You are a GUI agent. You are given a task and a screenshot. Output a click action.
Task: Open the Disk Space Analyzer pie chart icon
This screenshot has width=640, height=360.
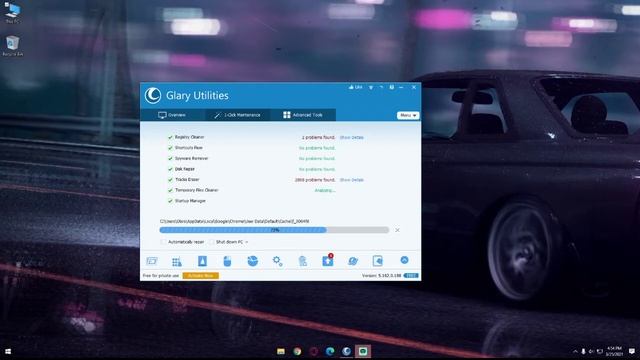click(253, 261)
